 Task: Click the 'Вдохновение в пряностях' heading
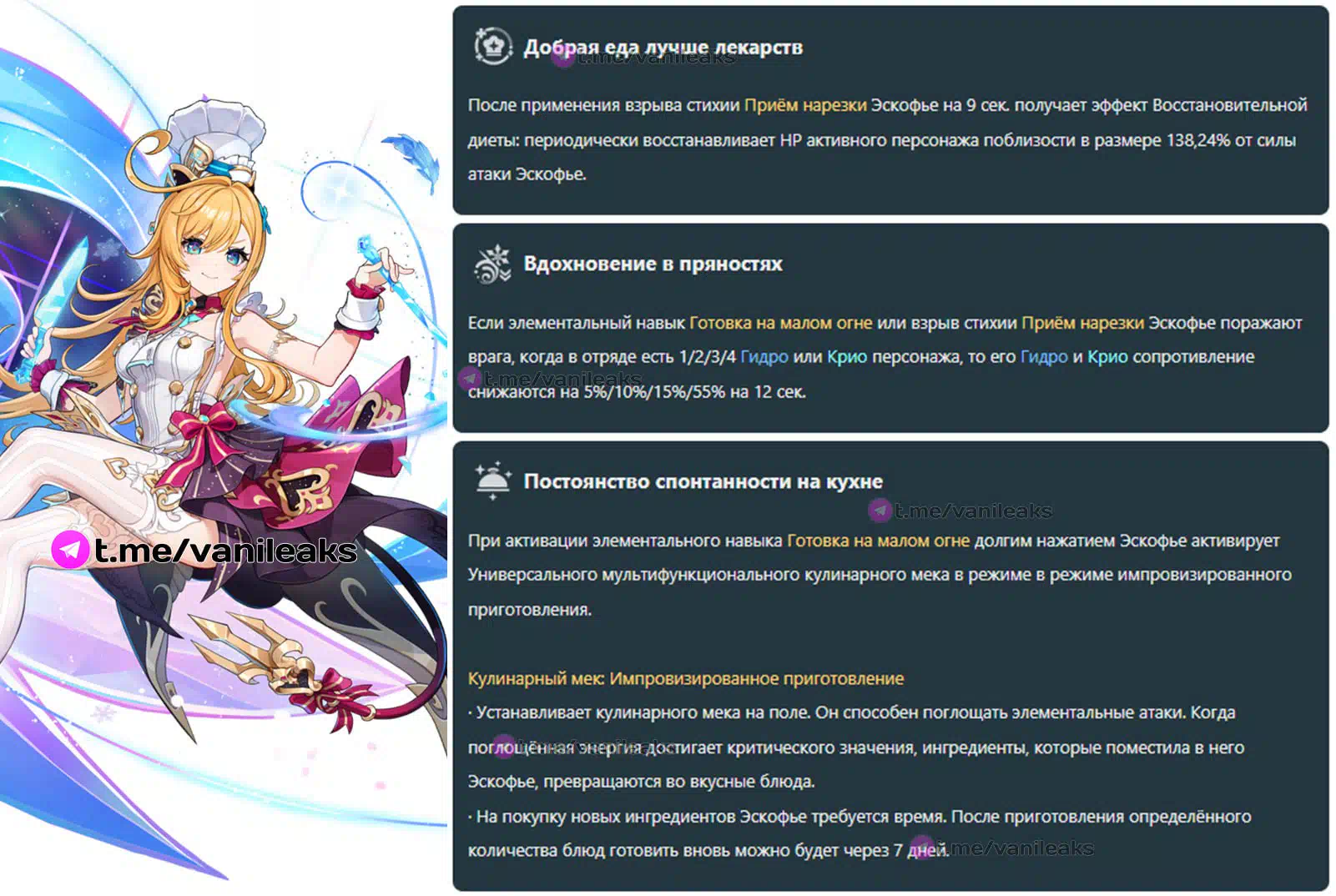pos(653,264)
